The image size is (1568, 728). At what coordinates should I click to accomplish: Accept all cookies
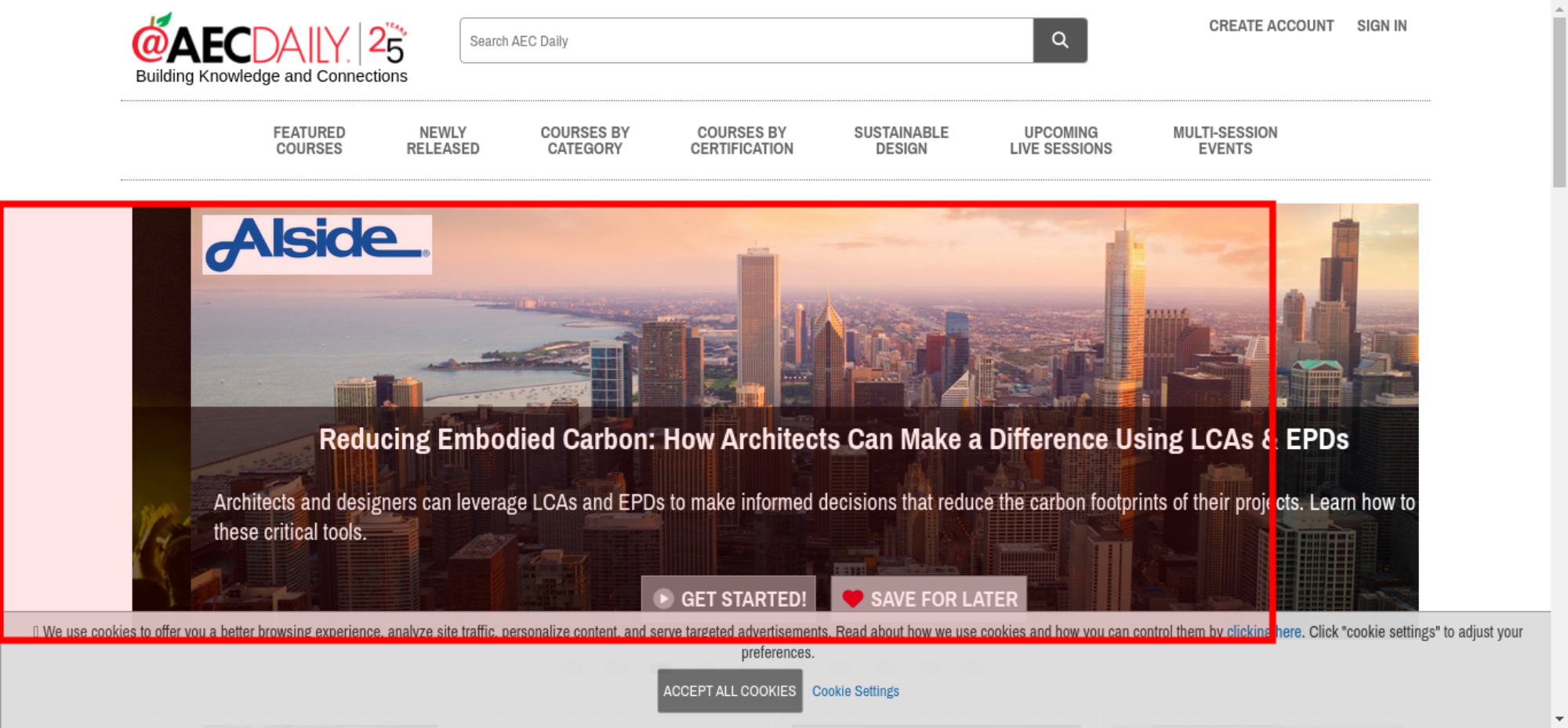point(729,691)
